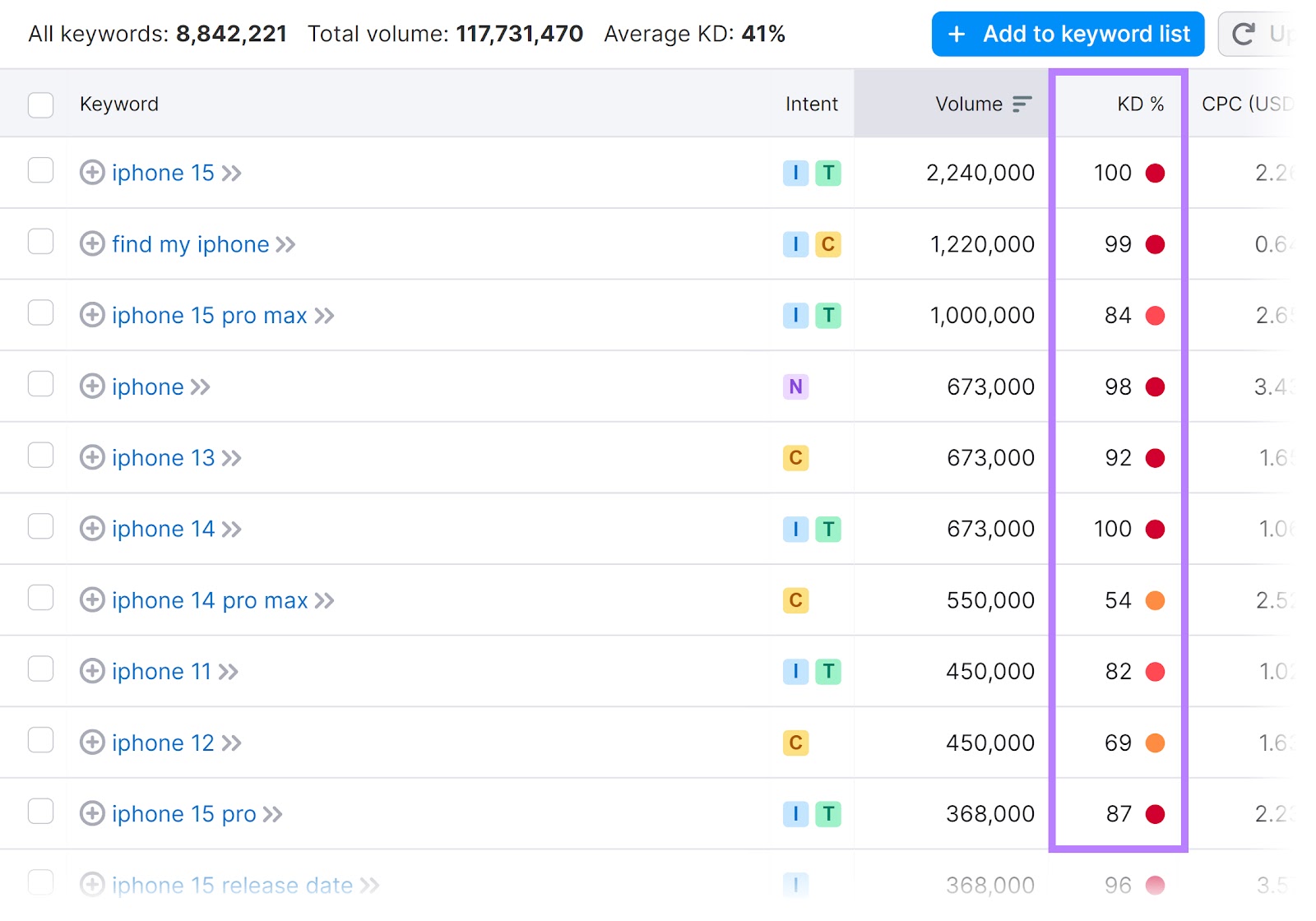Check the checkbox for iphone 14
This screenshot has height=921, width=1316.
[40, 526]
